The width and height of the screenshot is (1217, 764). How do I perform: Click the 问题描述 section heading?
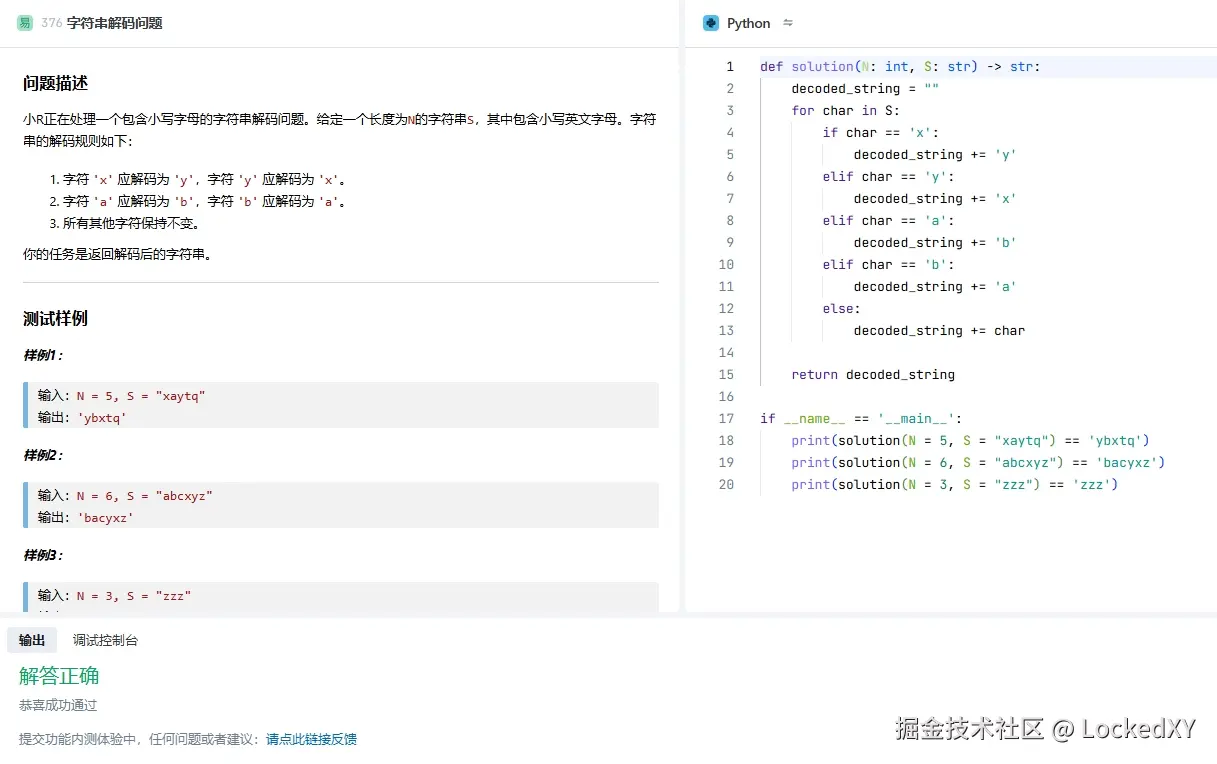[55, 84]
